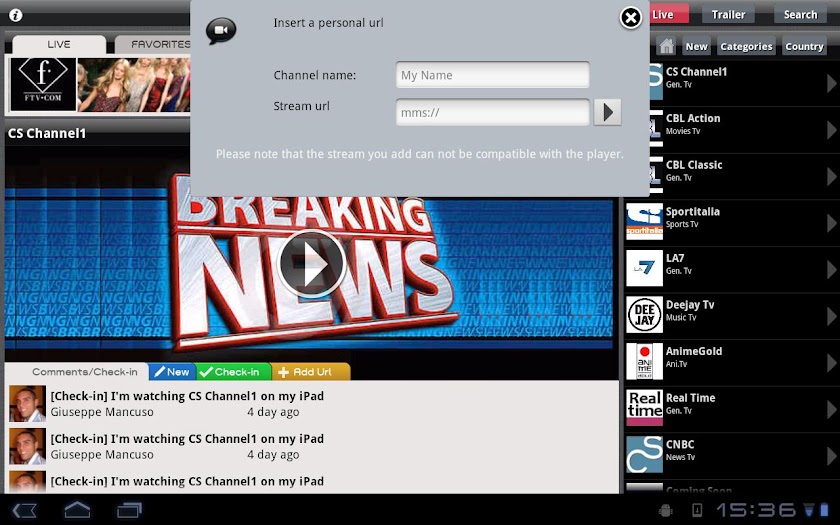Browse channels by Country
The image size is (840, 525).
804,46
